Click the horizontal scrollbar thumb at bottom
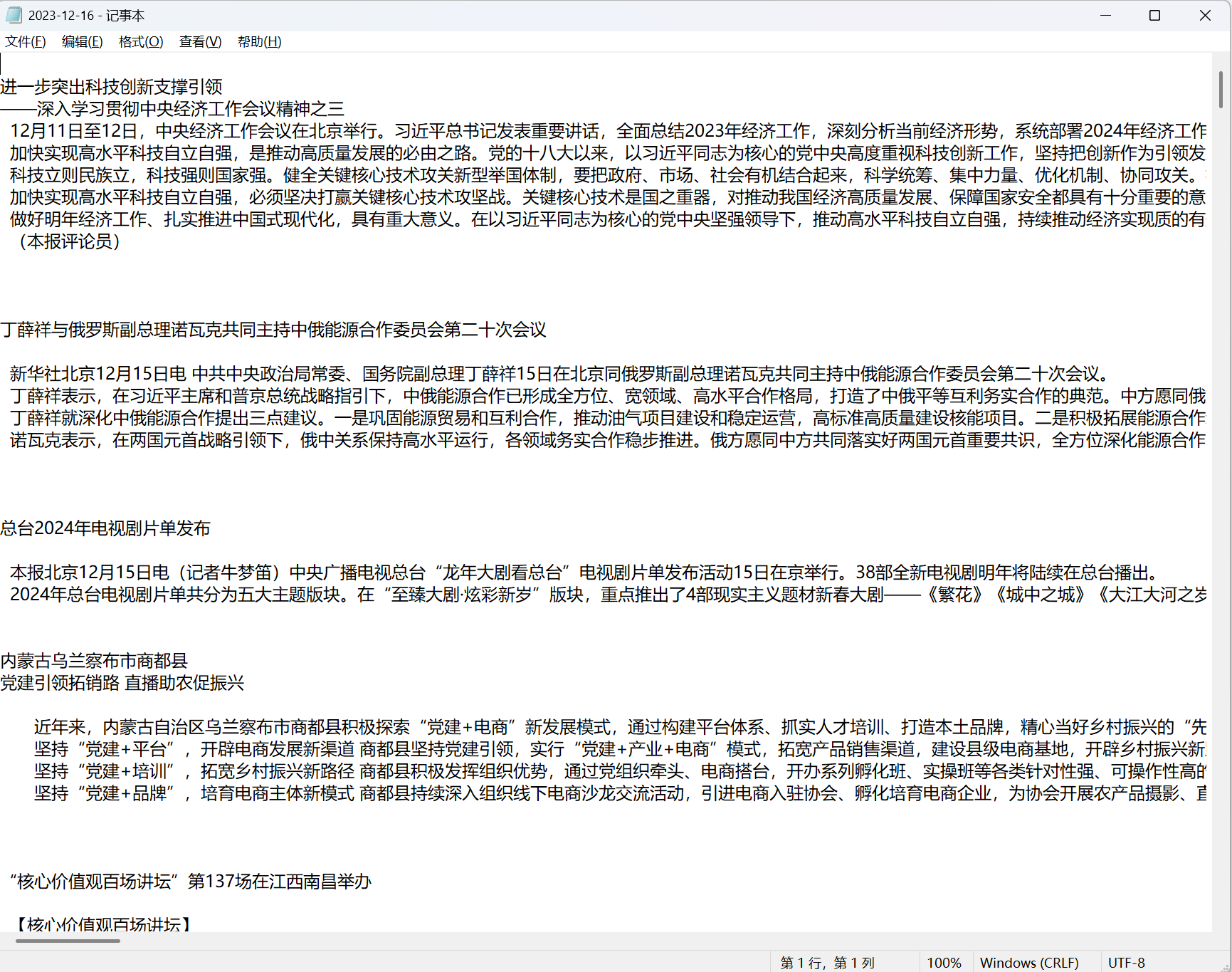The image size is (1232, 972). (x=68, y=941)
